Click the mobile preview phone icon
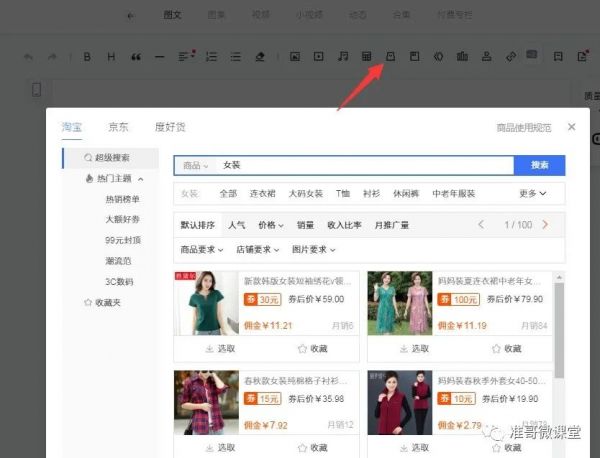 (36, 90)
